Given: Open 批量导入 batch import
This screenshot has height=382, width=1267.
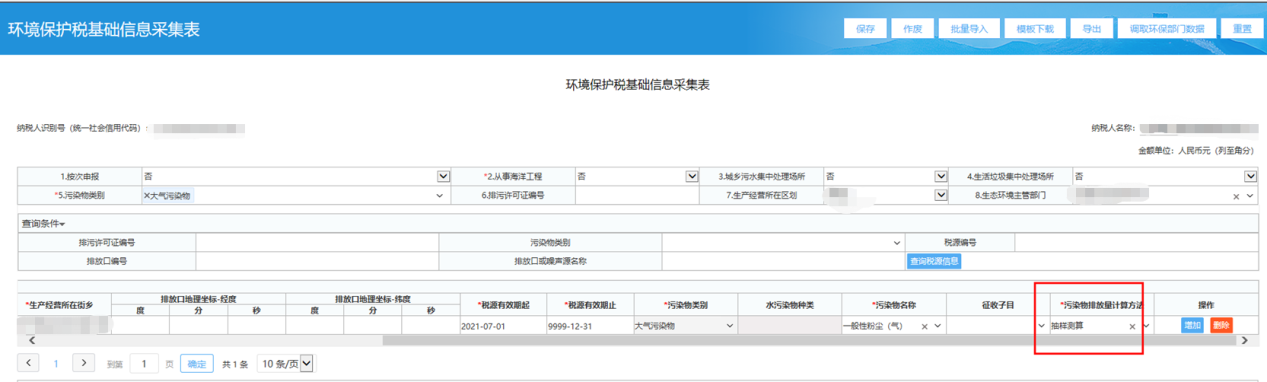Looking at the screenshot, I should (968, 29).
